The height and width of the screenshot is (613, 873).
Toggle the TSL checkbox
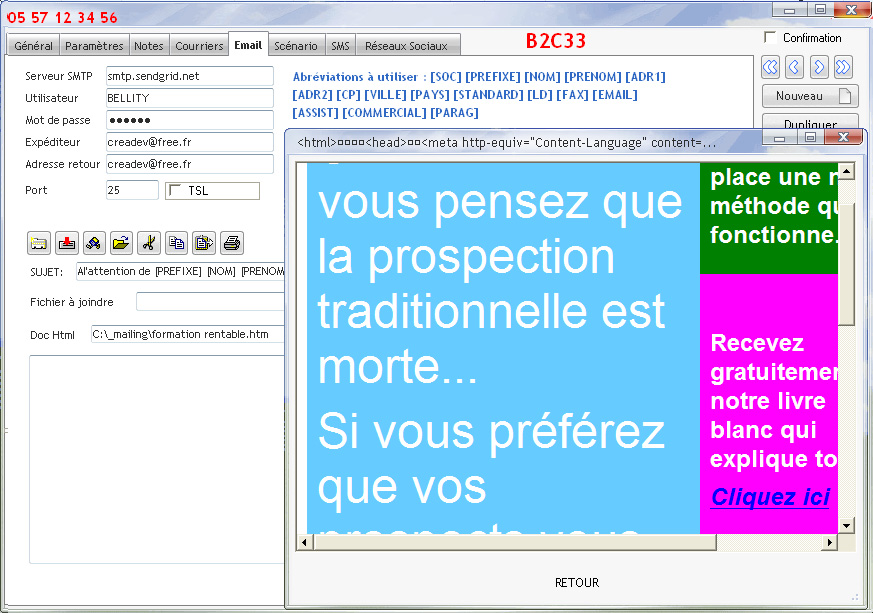click(176, 191)
